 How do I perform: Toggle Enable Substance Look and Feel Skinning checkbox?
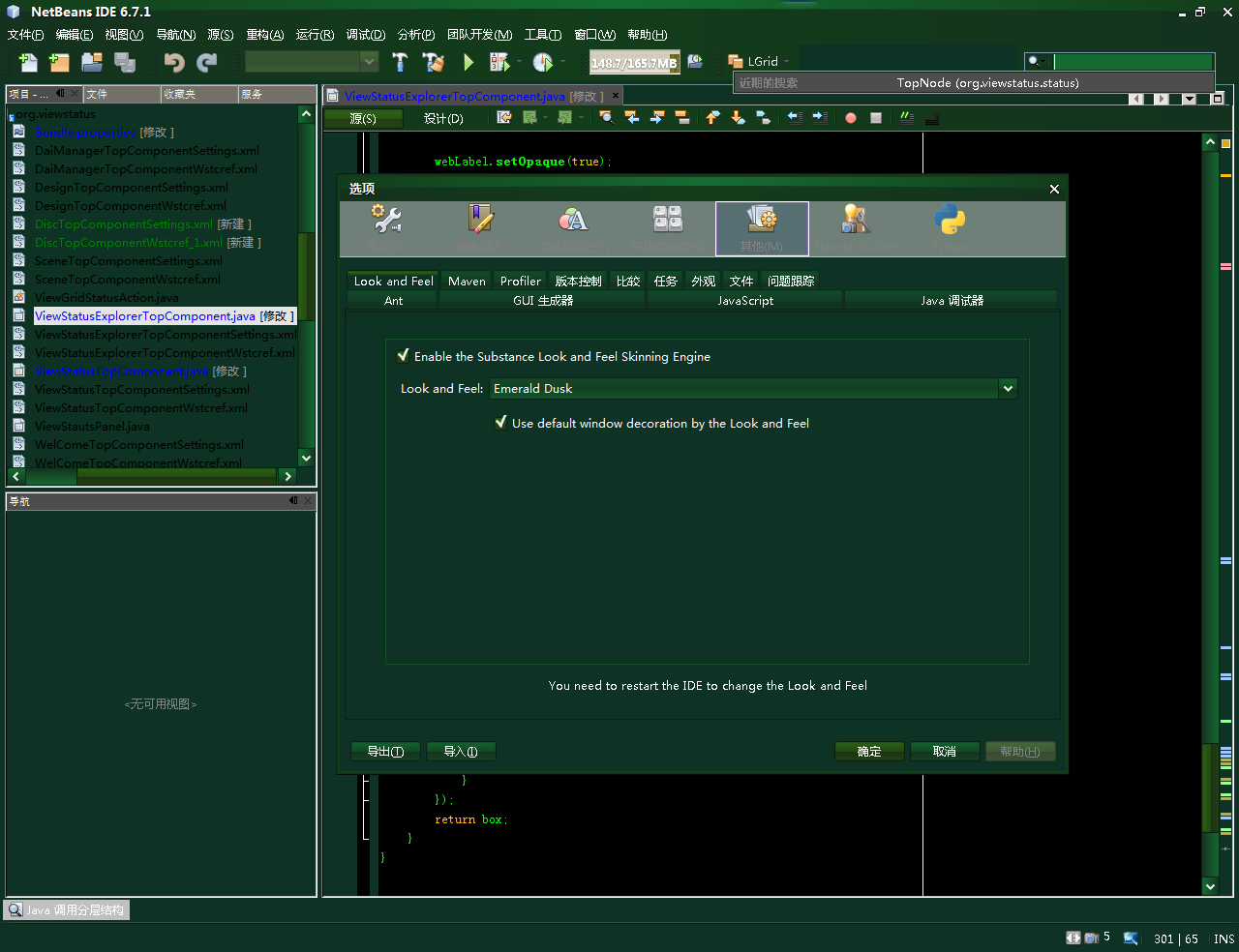(403, 356)
